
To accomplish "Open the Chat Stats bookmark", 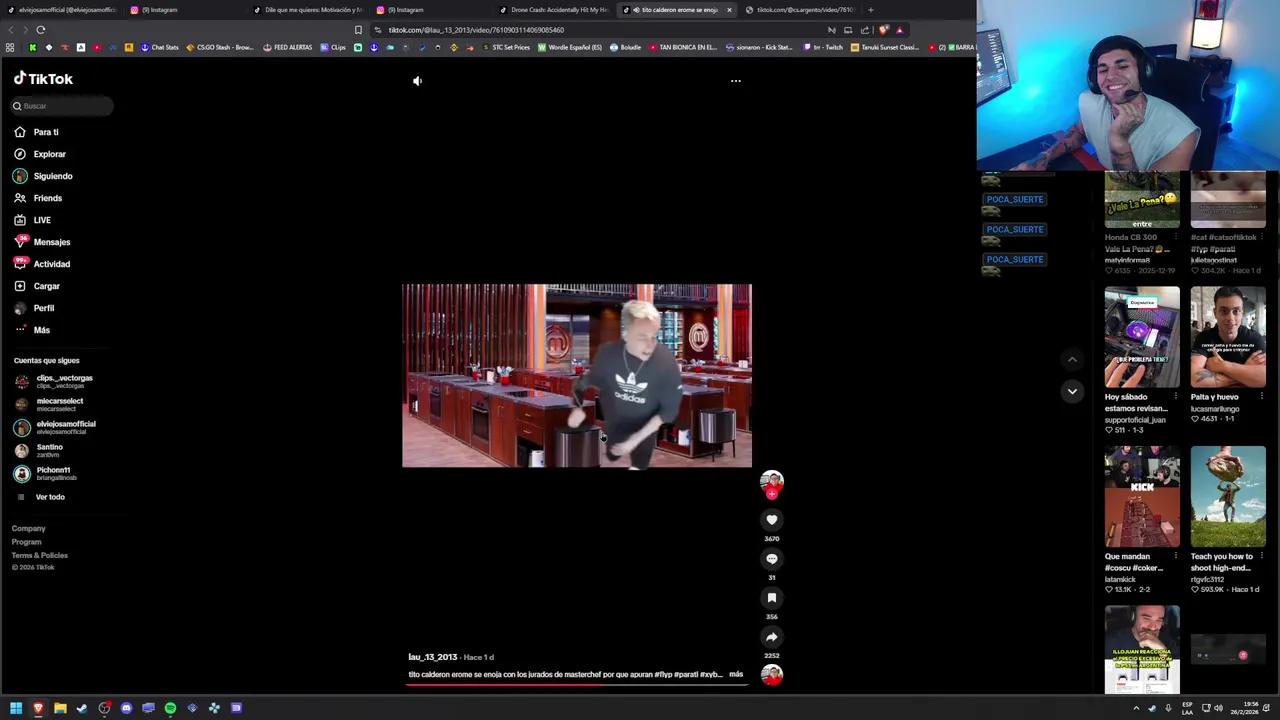I will (x=159, y=47).
